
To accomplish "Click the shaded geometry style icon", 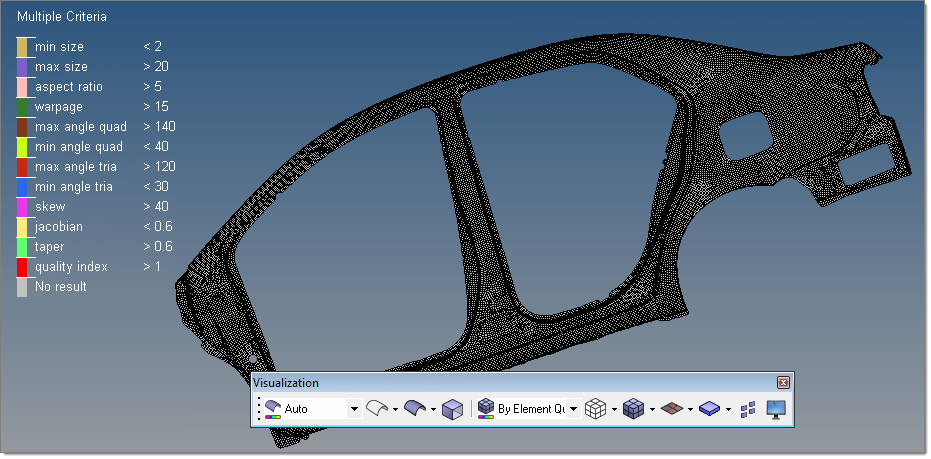I will pyautogui.click(x=415, y=409).
